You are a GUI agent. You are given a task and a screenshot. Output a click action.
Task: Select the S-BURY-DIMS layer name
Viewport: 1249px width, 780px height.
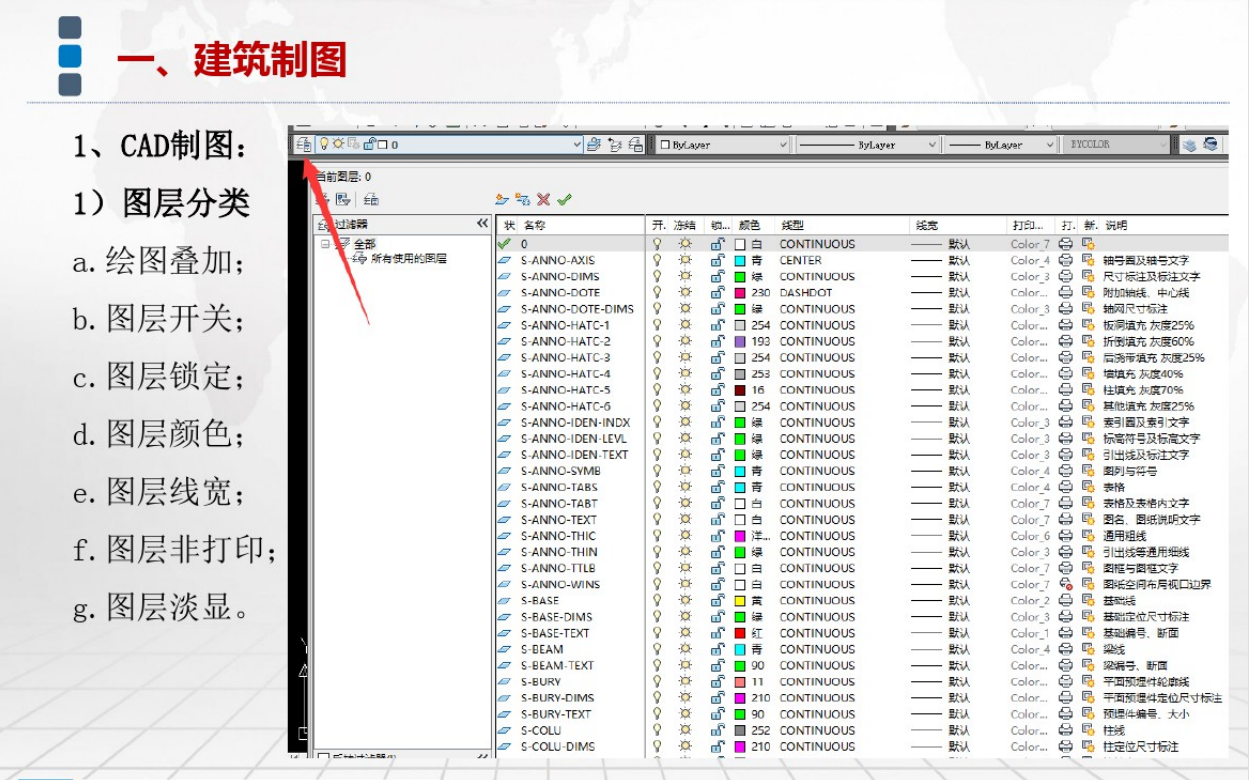click(x=557, y=698)
